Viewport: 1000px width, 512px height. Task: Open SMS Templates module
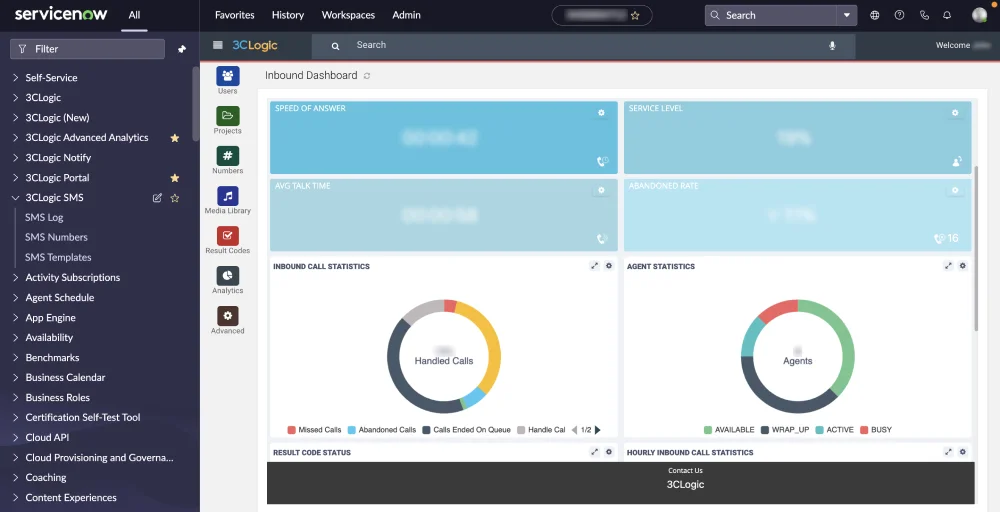58,258
